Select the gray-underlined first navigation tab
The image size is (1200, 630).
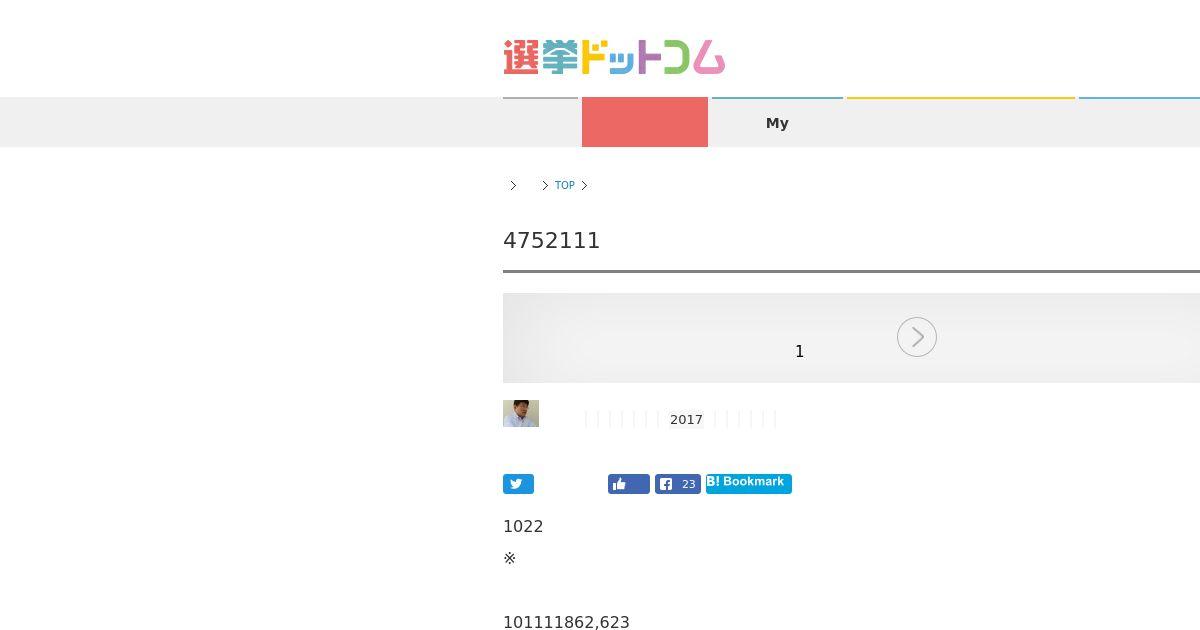[x=540, y=122]
